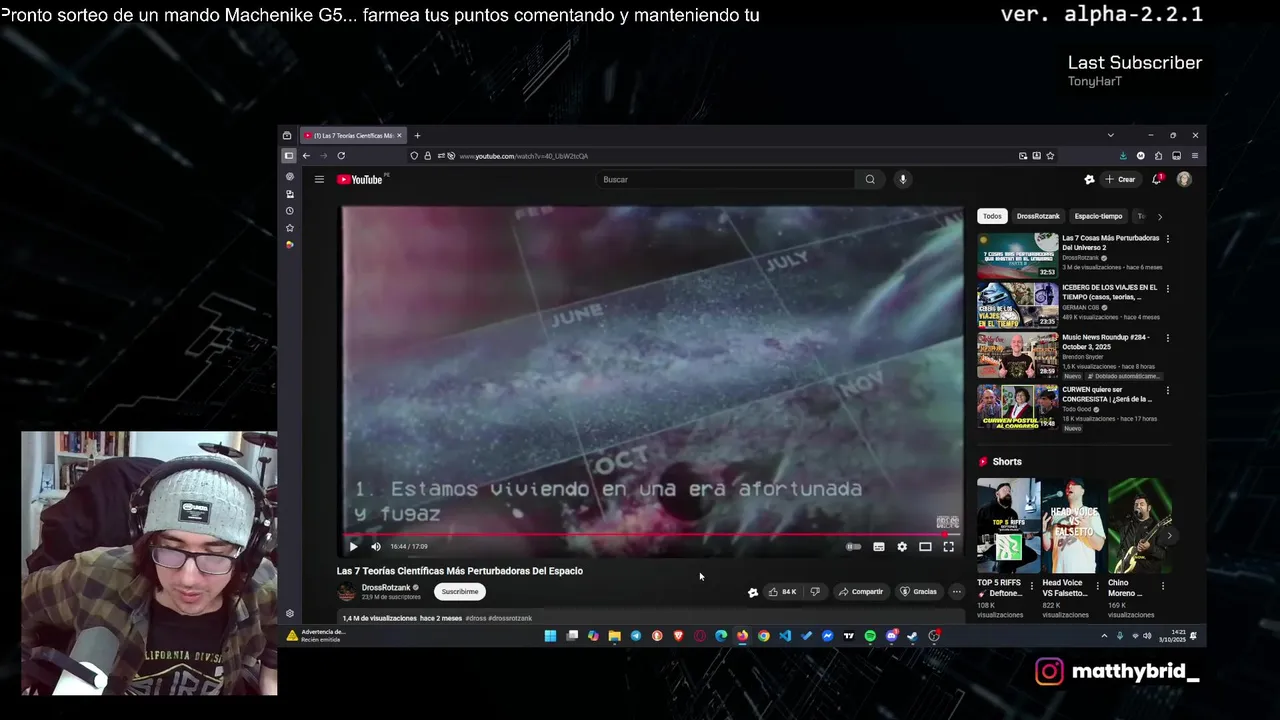Open the browser extensions puzzle icon
1280x720 pixels.
pos(1158,156)
